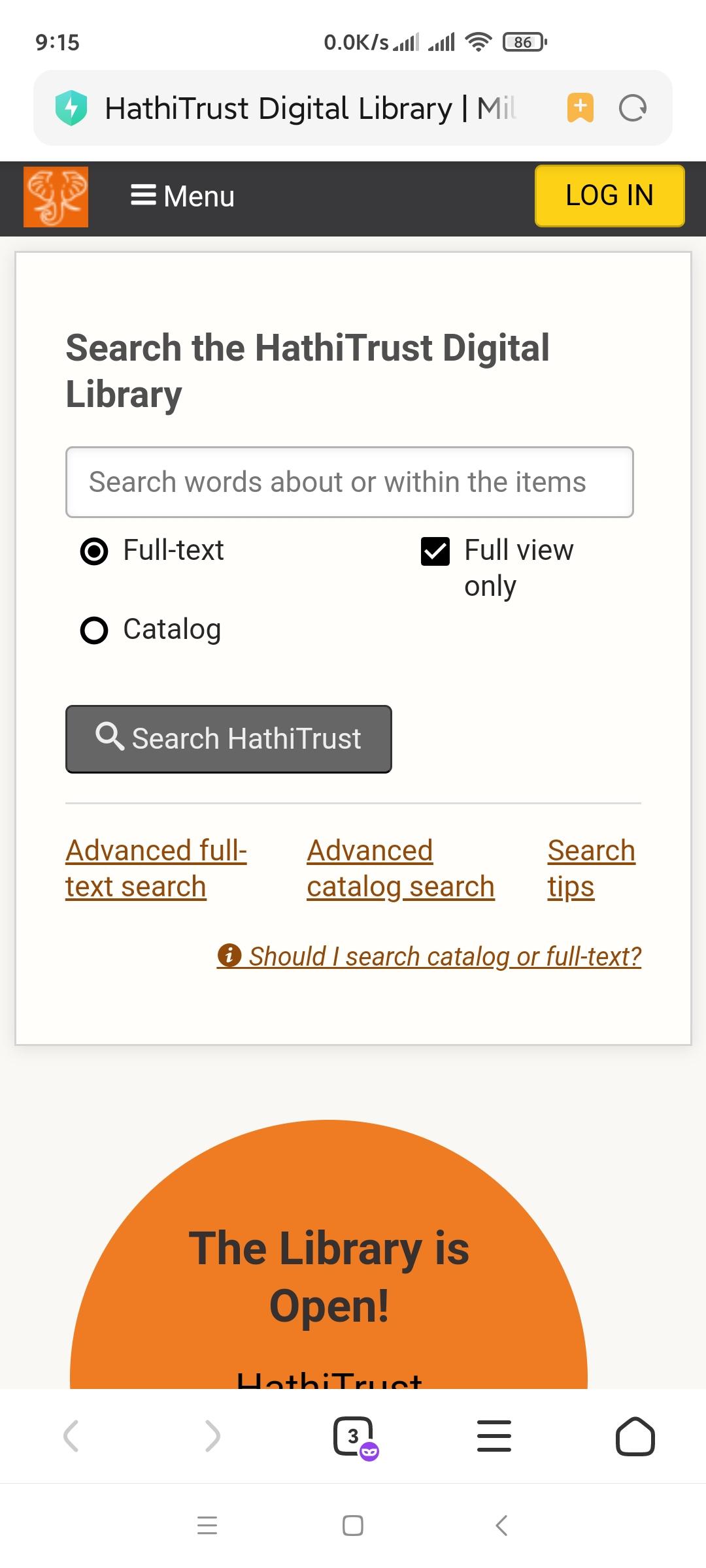Screen dimensions: 706x1568
Task: Tap the HathiTrust elephant logo
Action: pos(56,197)
